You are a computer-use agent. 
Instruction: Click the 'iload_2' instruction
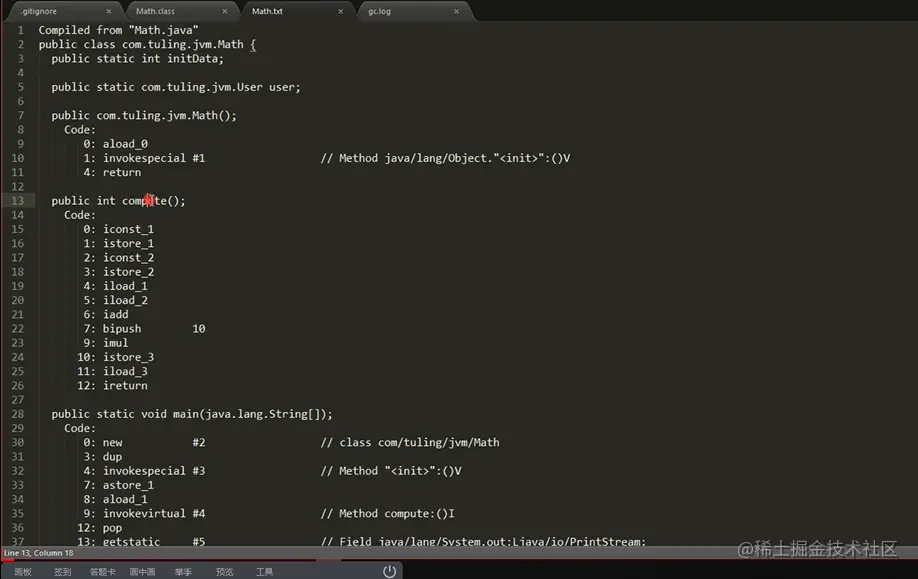coord(125,300)
